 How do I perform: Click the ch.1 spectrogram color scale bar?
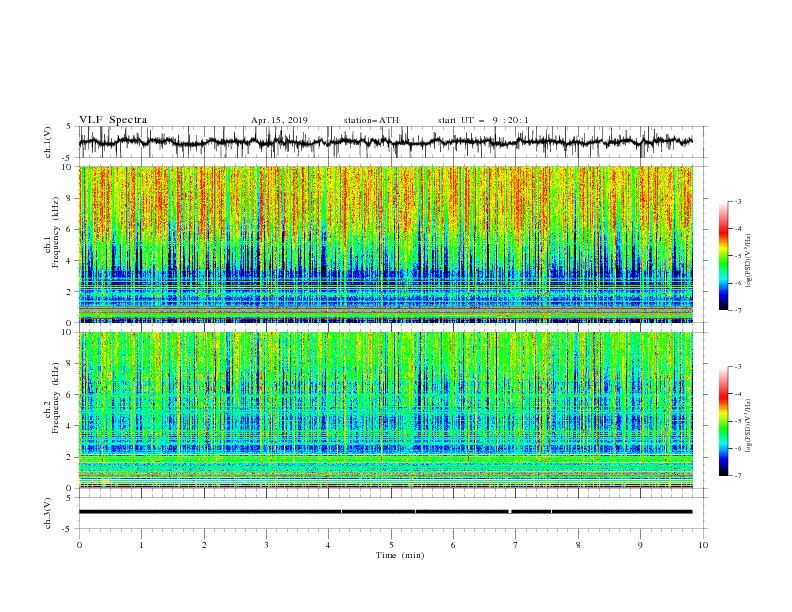tap(723, 256)
